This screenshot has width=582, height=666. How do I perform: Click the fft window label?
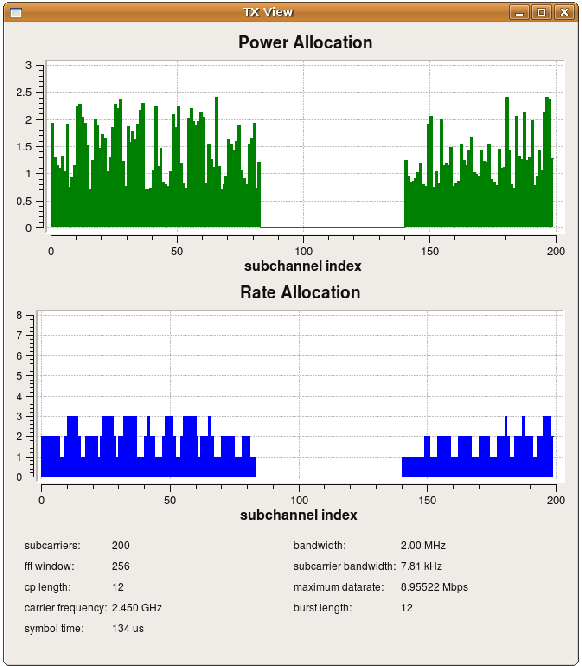coord(49,566)
